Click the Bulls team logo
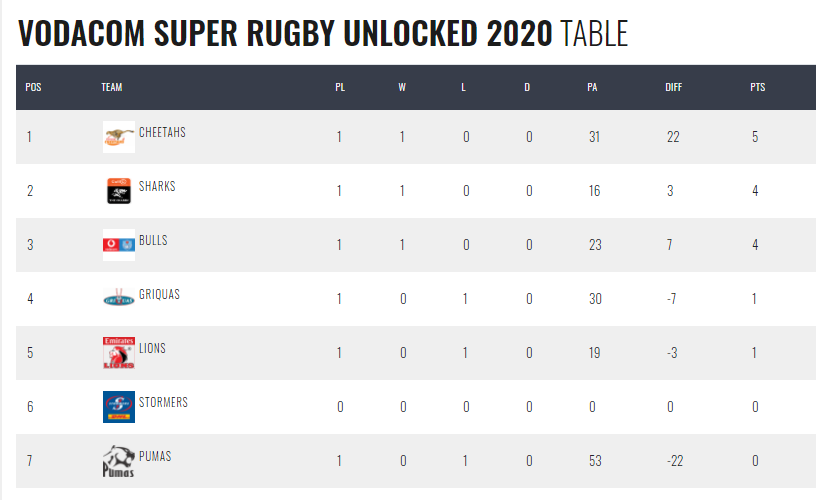The image size is (830, 500). (x=118, y=245)
